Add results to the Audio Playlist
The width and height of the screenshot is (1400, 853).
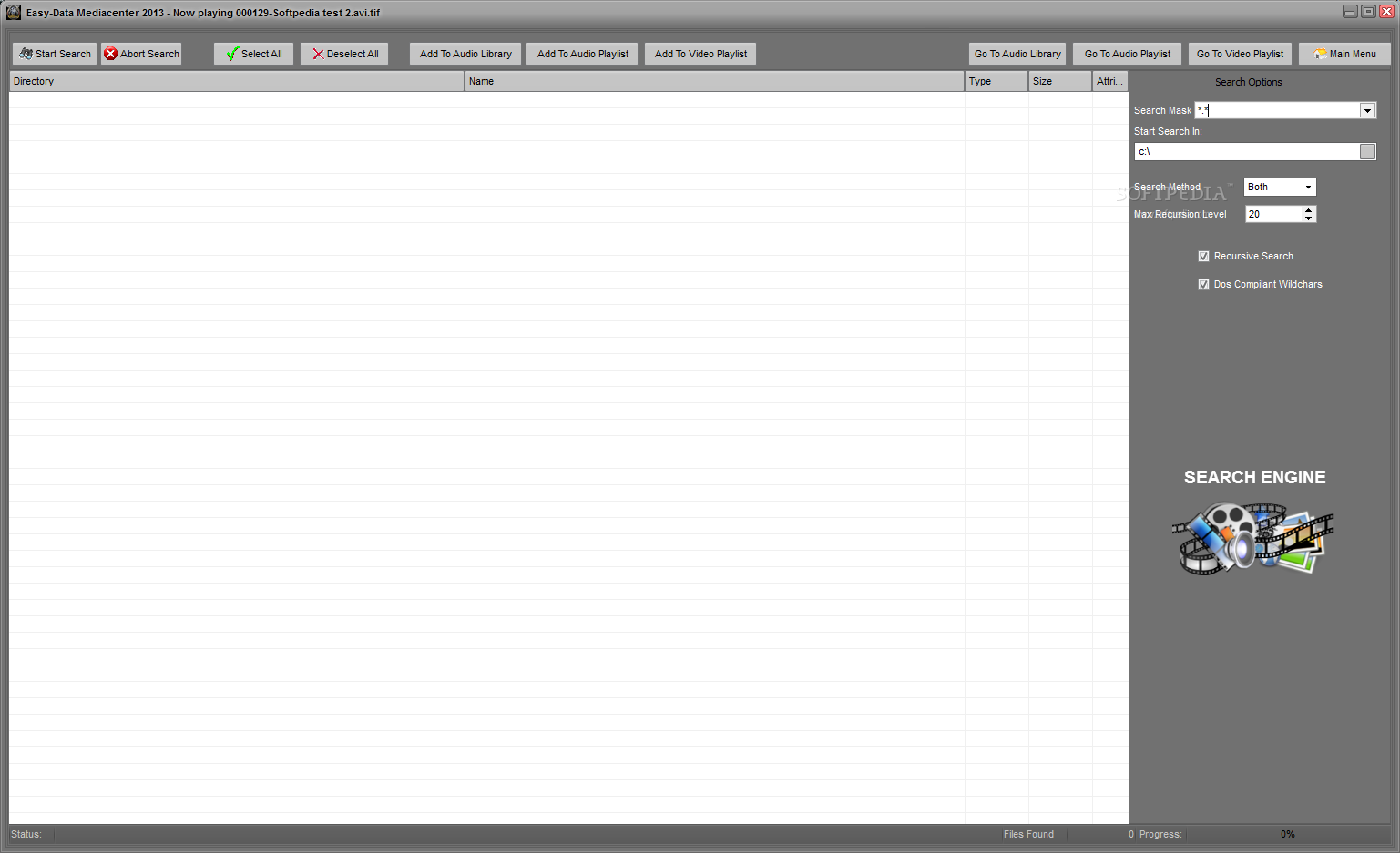(x=583, y=54)
